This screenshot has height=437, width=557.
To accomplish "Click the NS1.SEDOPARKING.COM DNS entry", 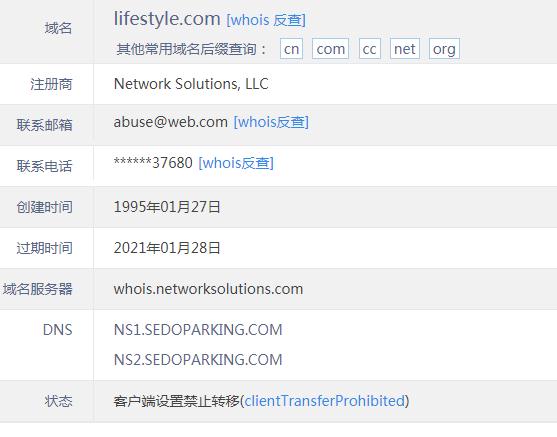I will pyautogui.click(x=198, y=330).
